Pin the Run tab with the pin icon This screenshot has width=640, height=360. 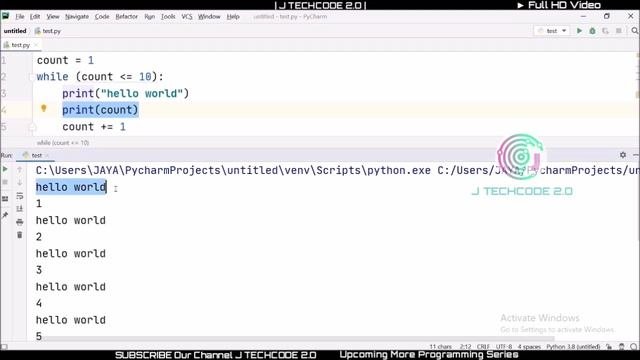click(x=5, y=215)
